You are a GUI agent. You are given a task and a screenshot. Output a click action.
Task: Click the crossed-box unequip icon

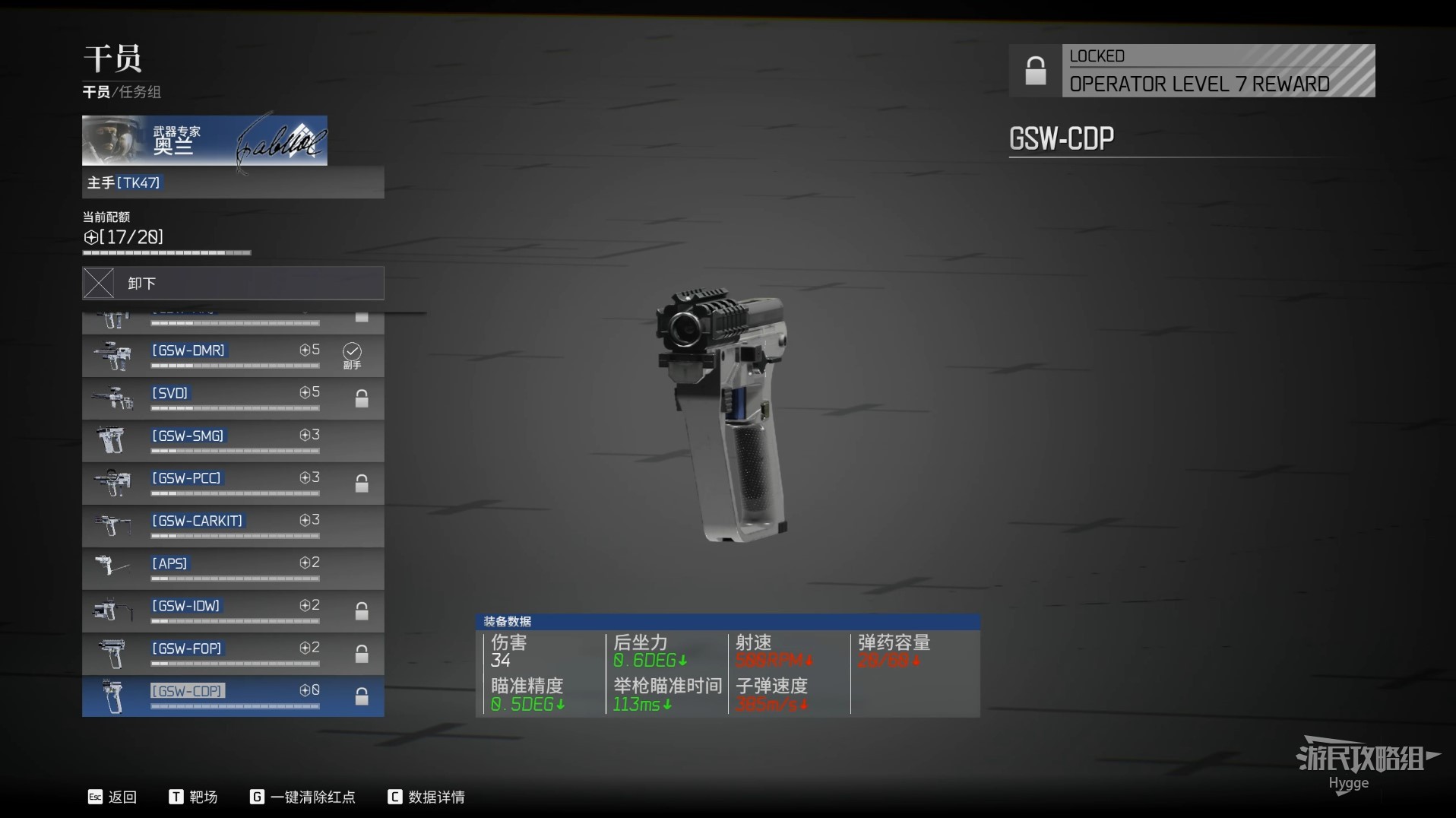[98, 283]
